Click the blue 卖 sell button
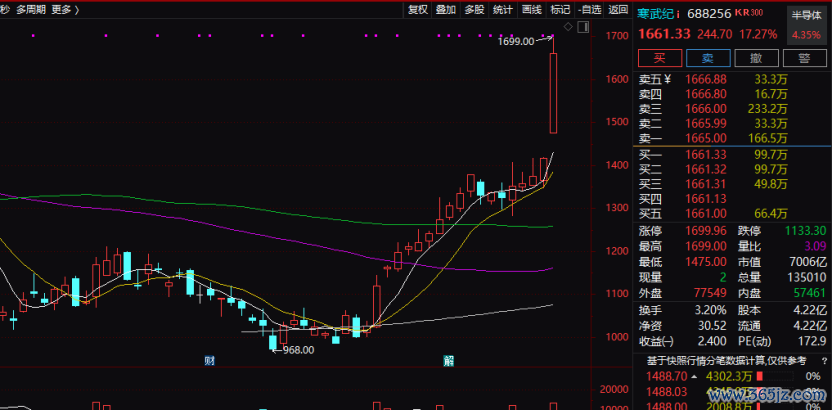832x410 pixels. [708, 58]
